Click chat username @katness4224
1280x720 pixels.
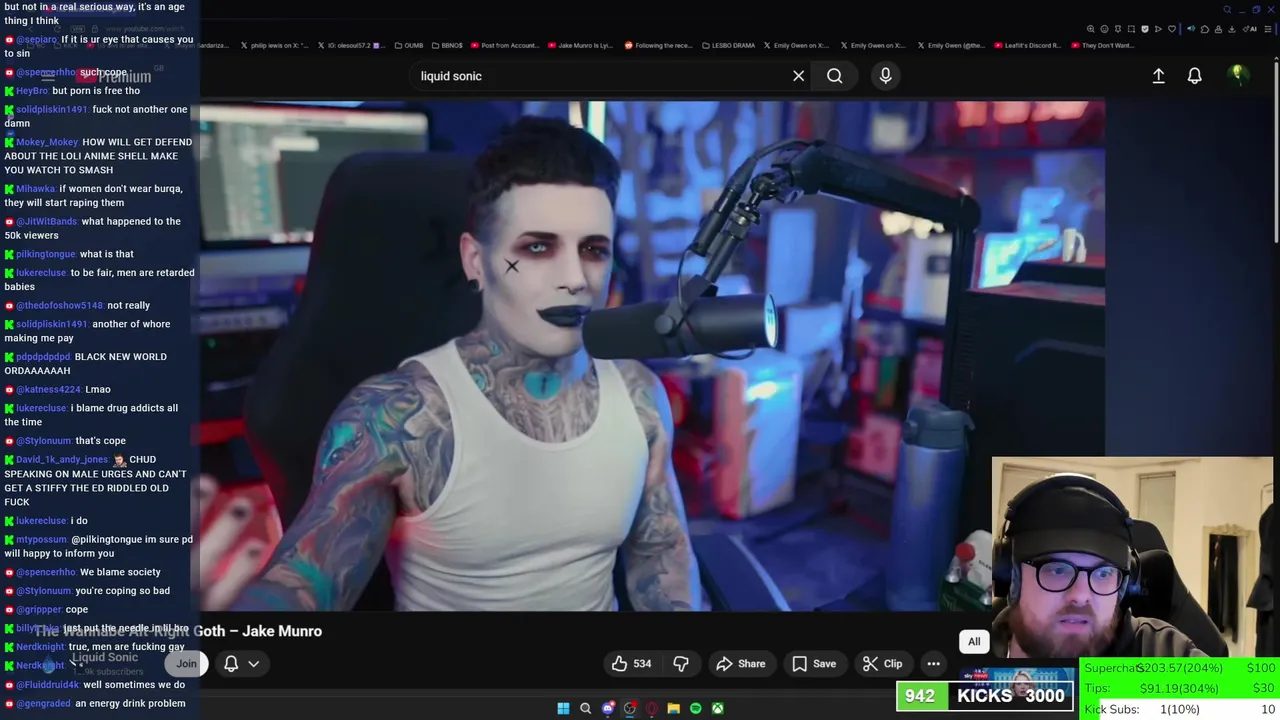(x=48, y=390)
